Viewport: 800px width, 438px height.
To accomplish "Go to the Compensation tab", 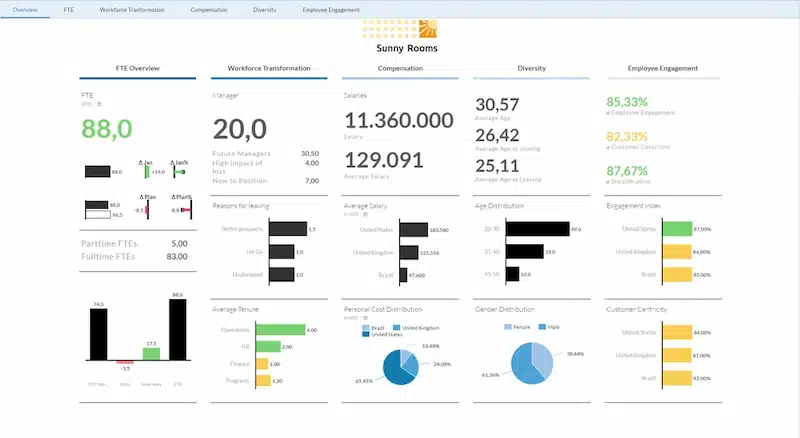I will click(x=209, y=8).
